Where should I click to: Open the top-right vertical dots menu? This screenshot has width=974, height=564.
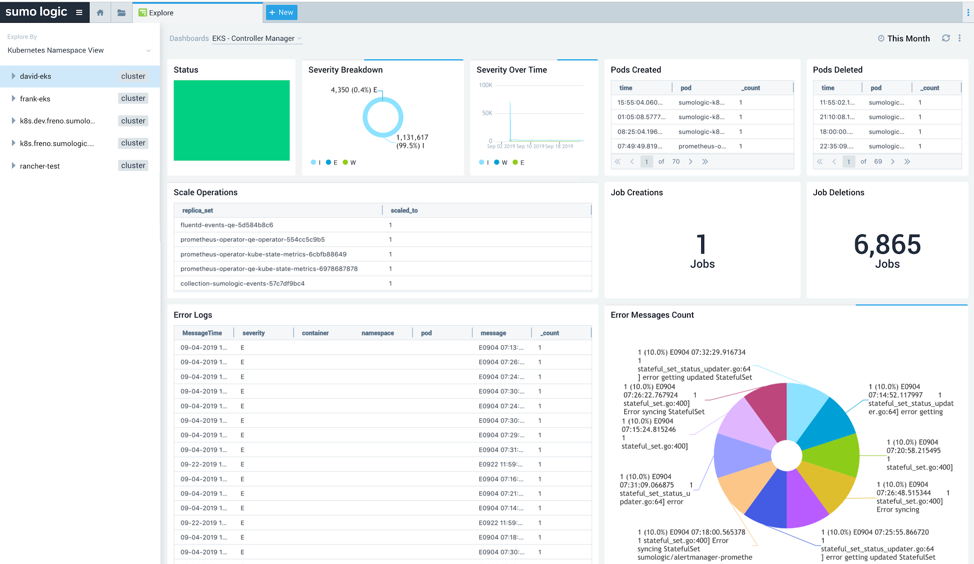coord(968,12)
